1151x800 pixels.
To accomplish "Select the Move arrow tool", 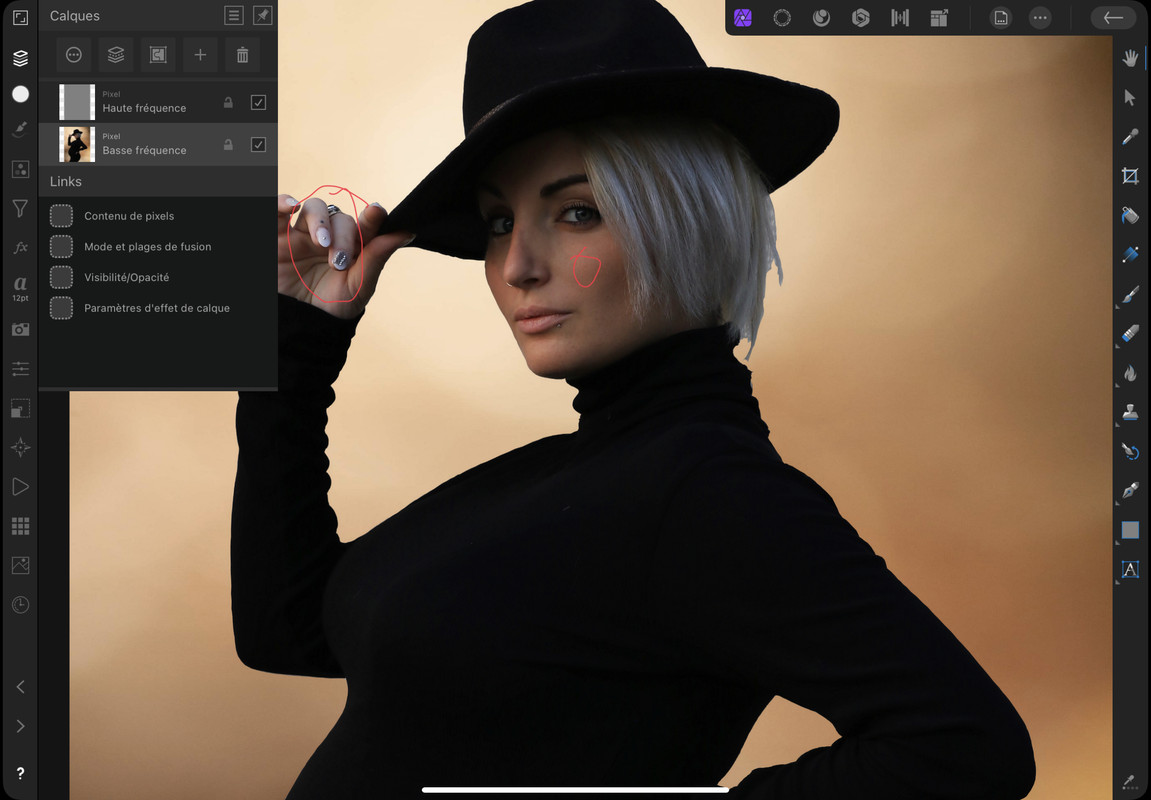I will pos(1130,97).
